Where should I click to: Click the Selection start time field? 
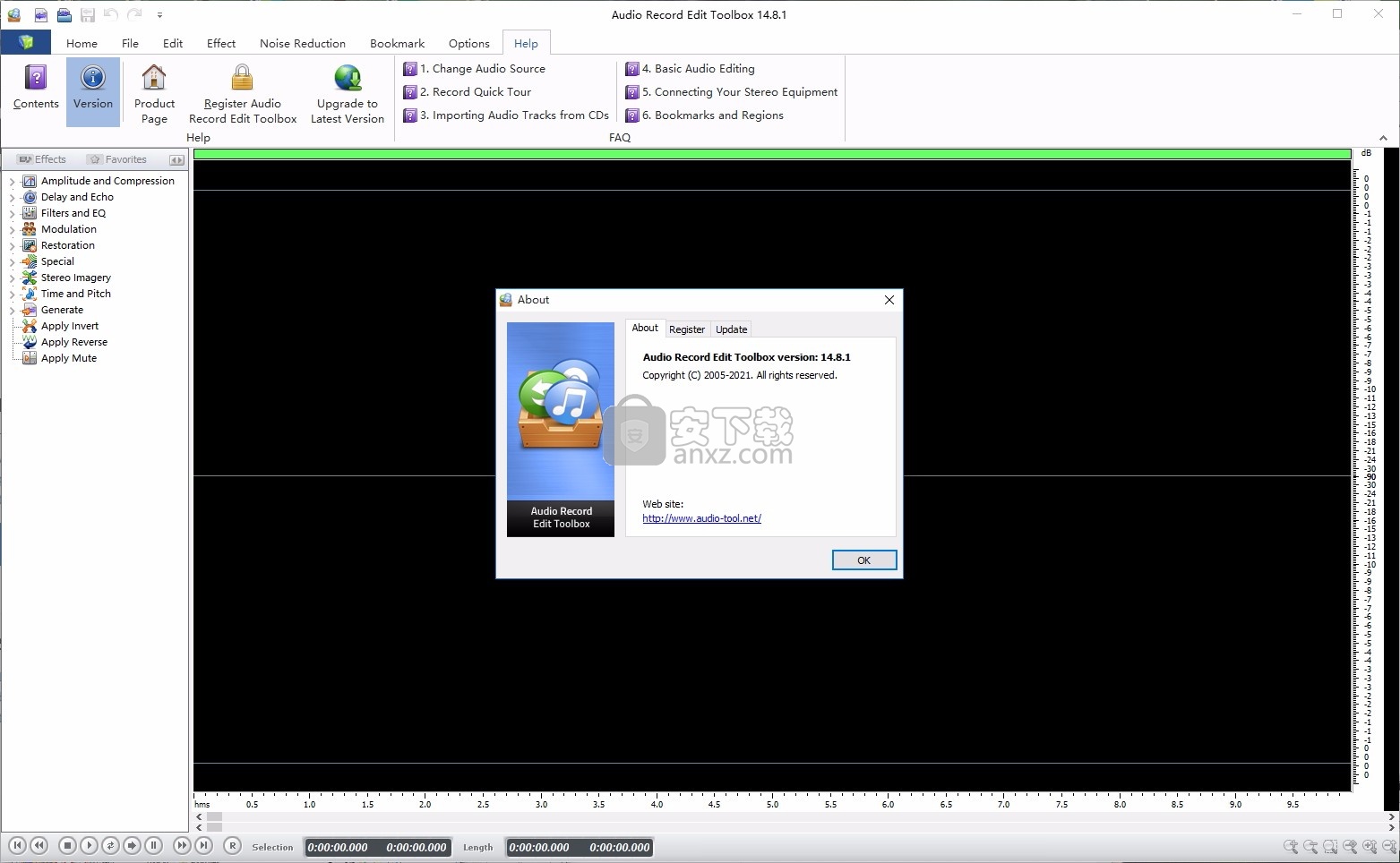pos(338,847)
